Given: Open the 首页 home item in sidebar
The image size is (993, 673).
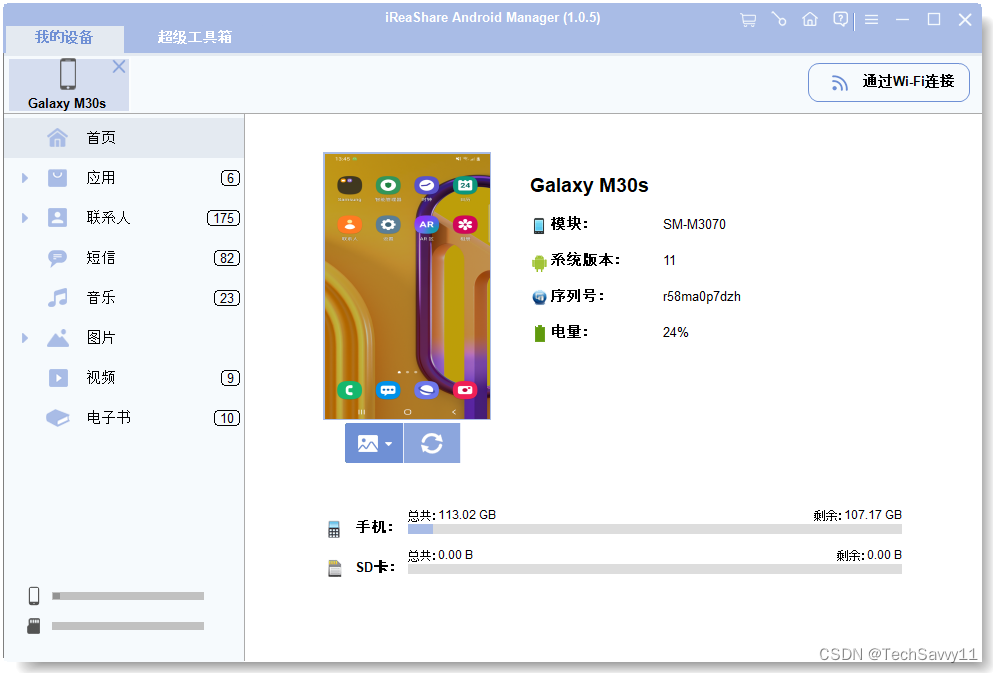Looking at the screenshot, I should 124,137.
